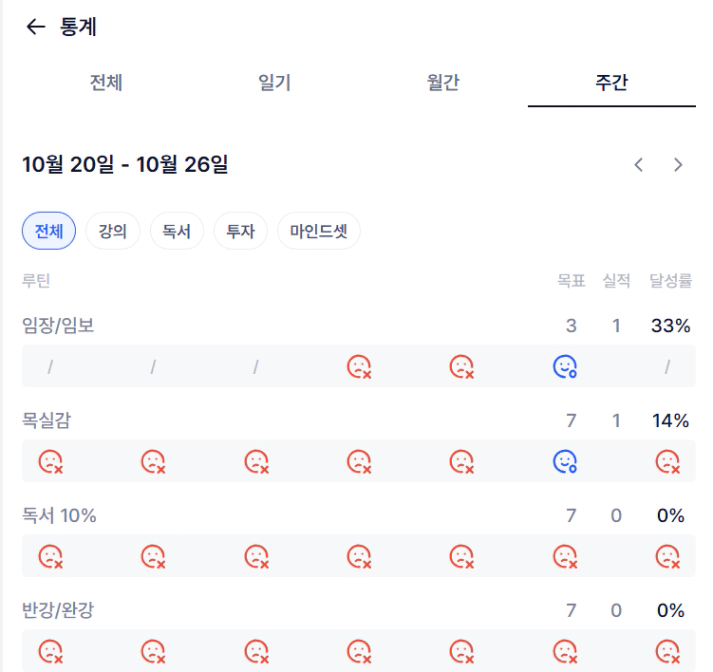Select the 주간 tab
713x672 pixels.
(x=611, y=83)
